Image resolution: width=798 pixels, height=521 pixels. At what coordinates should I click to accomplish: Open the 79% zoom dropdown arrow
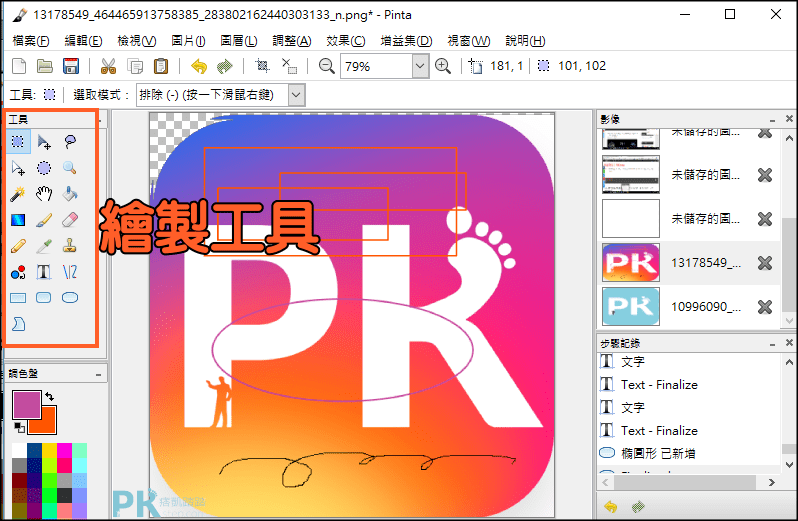click(420, 66)
